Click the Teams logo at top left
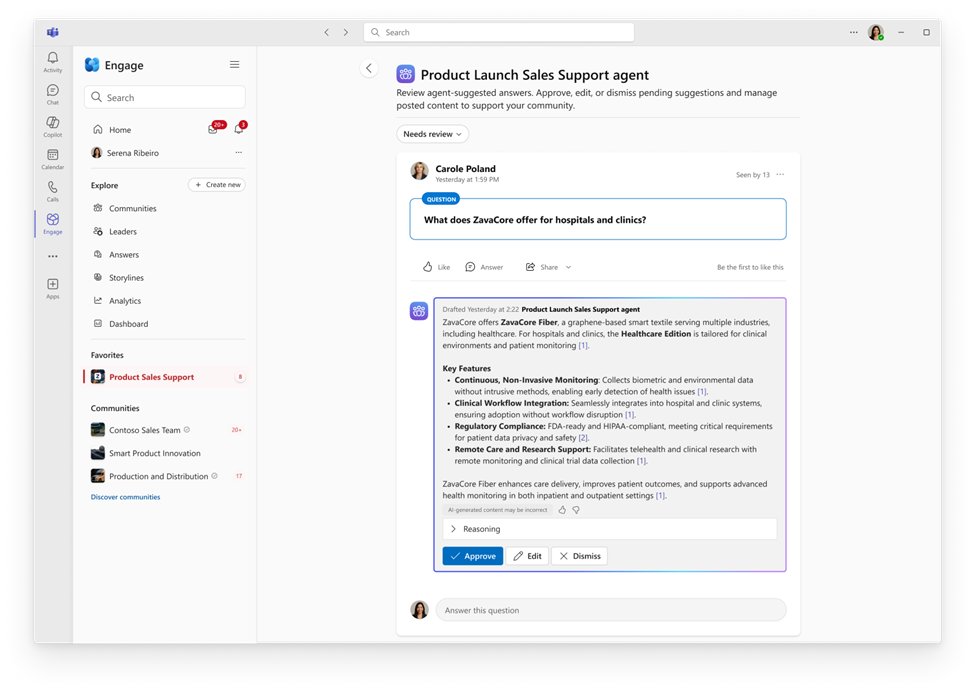 (53, 32)
